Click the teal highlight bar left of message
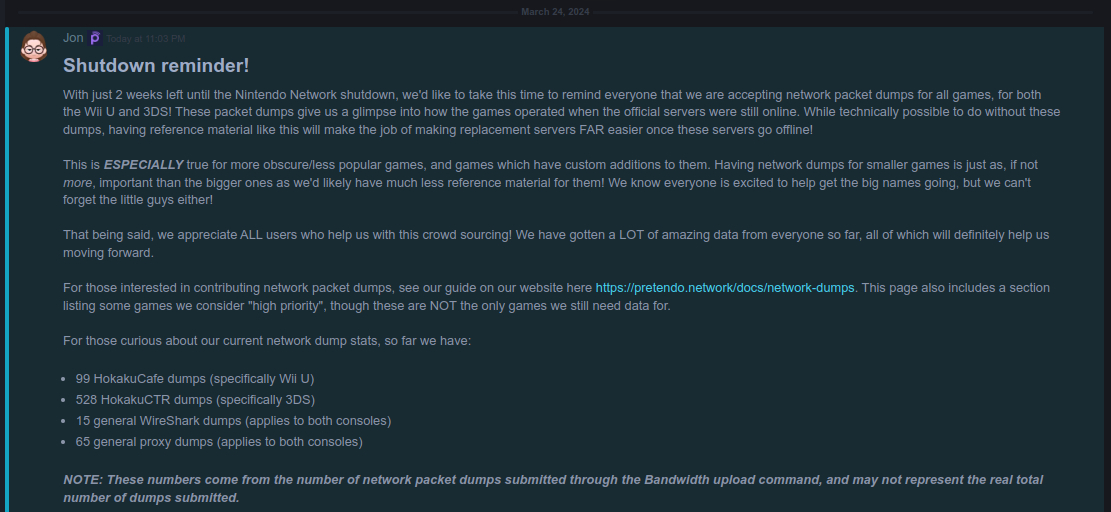The height and width of the screenshot is (512, 1111). point(7,270)
